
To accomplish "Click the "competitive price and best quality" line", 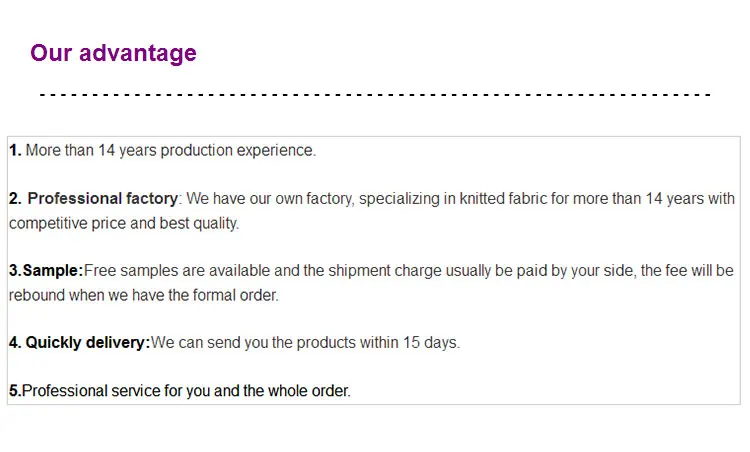I will point(124,223).
